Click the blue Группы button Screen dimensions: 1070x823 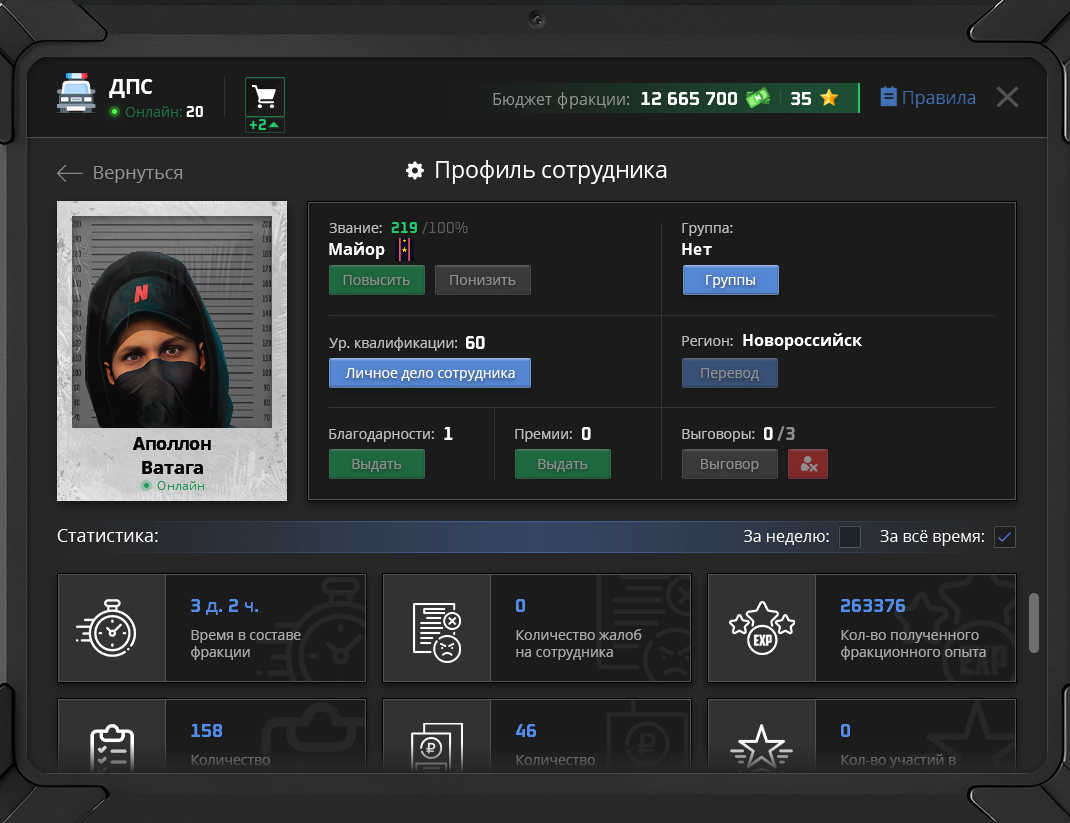(x=730, y=280)
